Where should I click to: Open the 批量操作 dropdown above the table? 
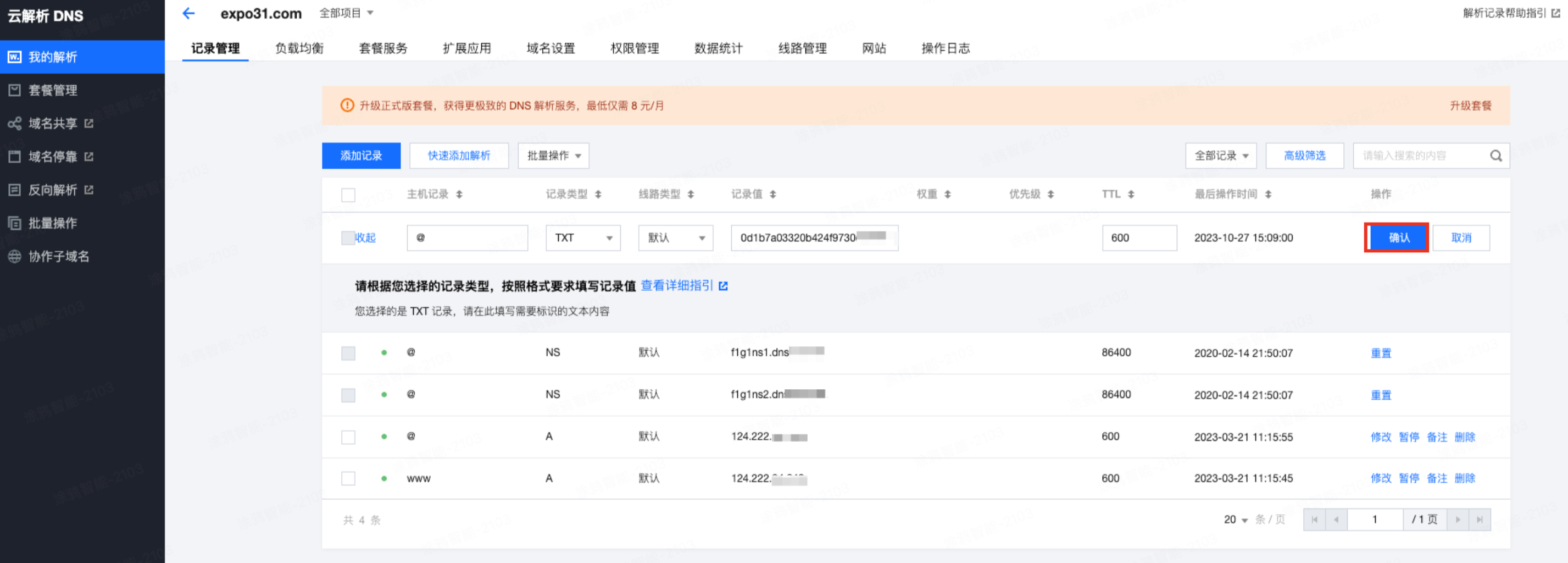click(x=553, y=156)
